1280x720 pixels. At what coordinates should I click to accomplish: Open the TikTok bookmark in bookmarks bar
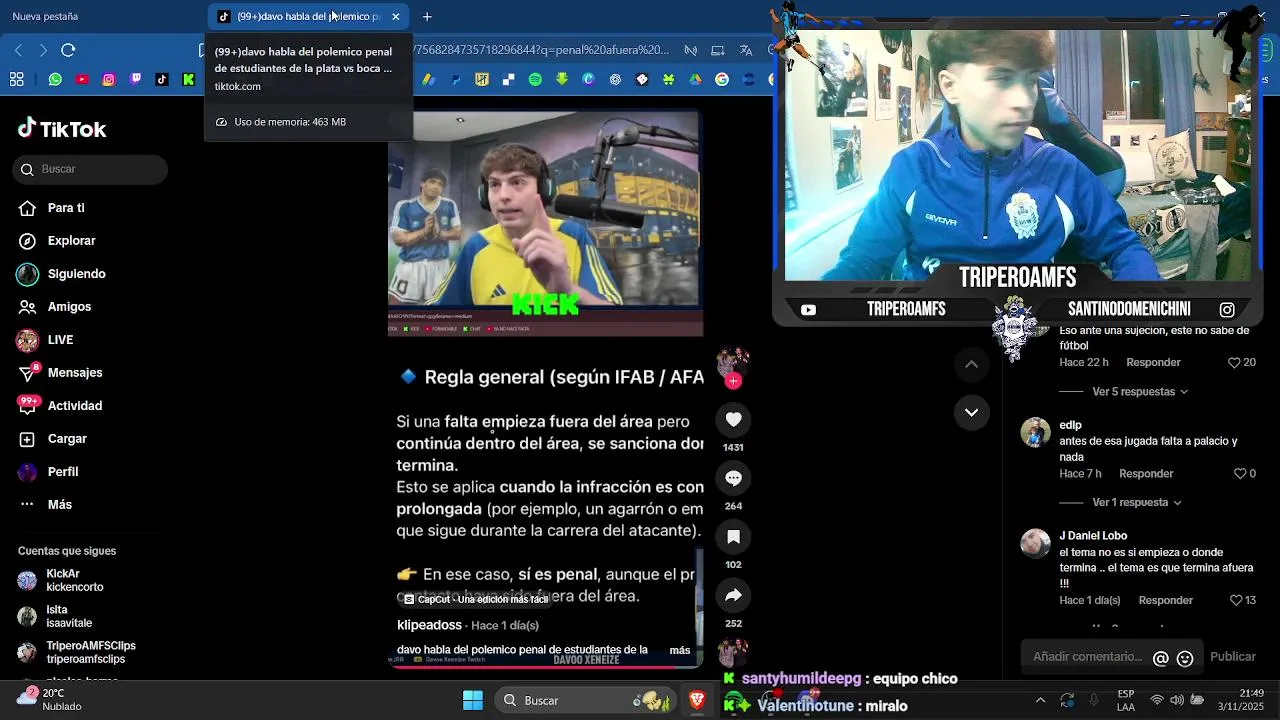coord(162,79)
